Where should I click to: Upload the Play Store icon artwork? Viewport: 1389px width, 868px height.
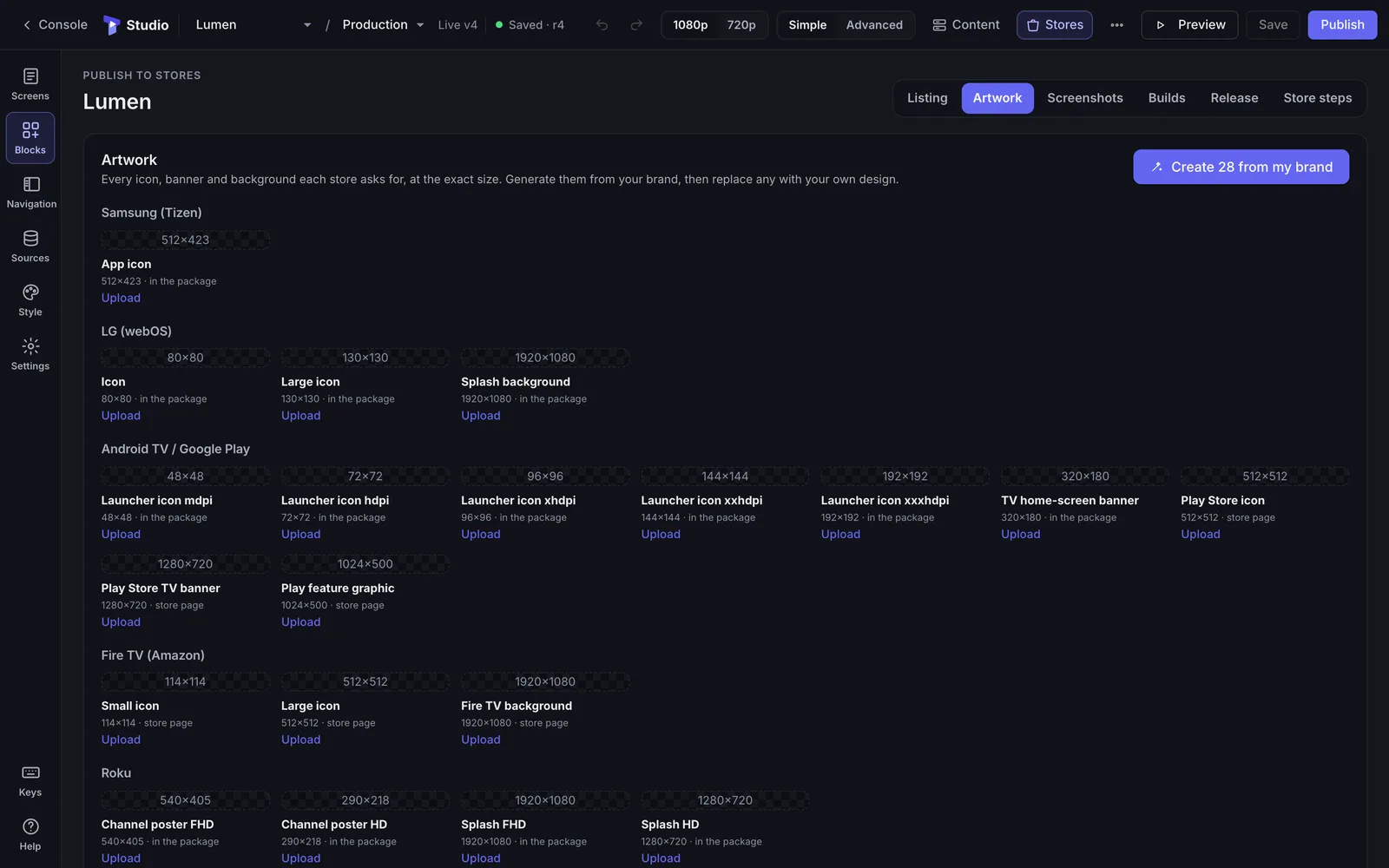click(1200, 535)
